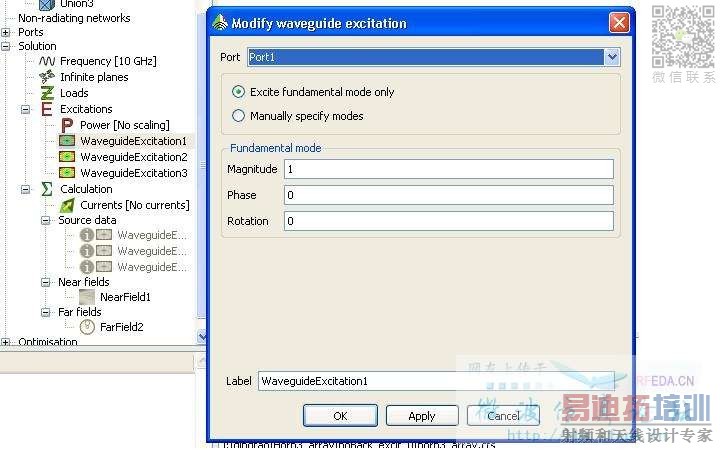The width and height of the screenshot is (720, 450).
Task: Select WaveguideExcitation1 tree item
Action: click(134, 141)
